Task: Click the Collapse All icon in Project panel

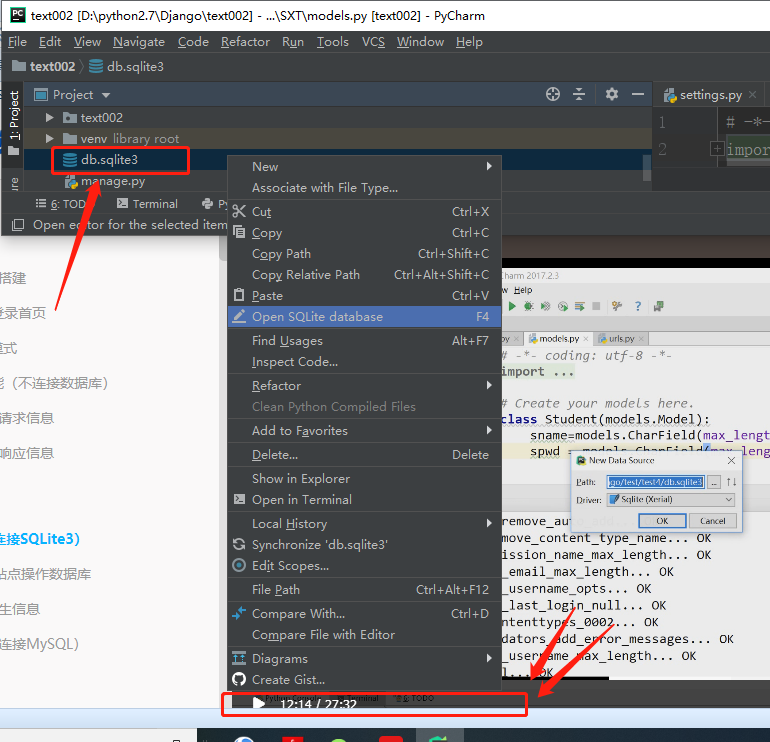Action: (x=579, y=94)
